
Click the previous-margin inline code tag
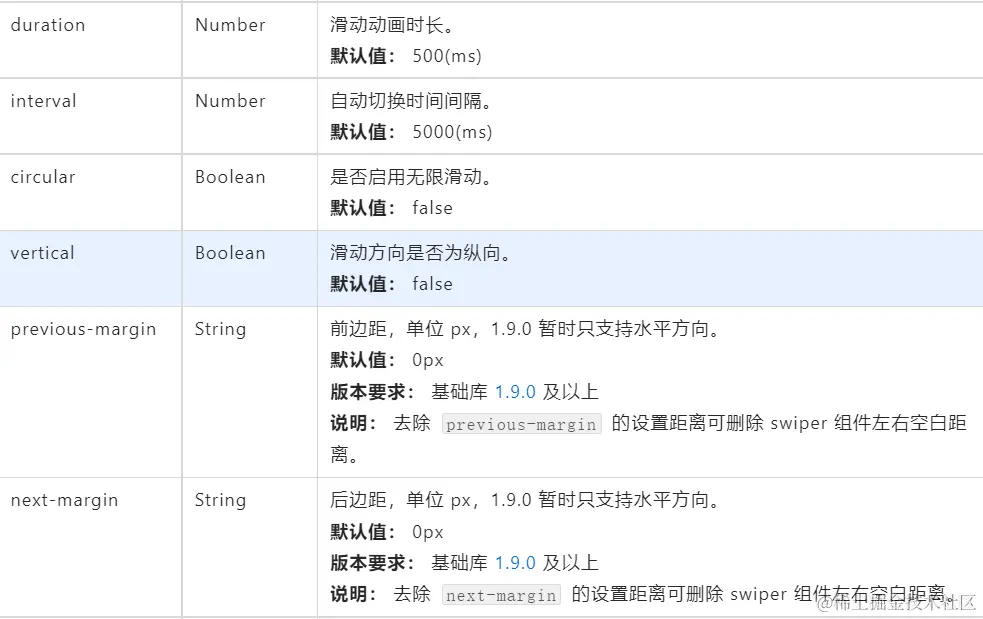(x=522, y=424)
